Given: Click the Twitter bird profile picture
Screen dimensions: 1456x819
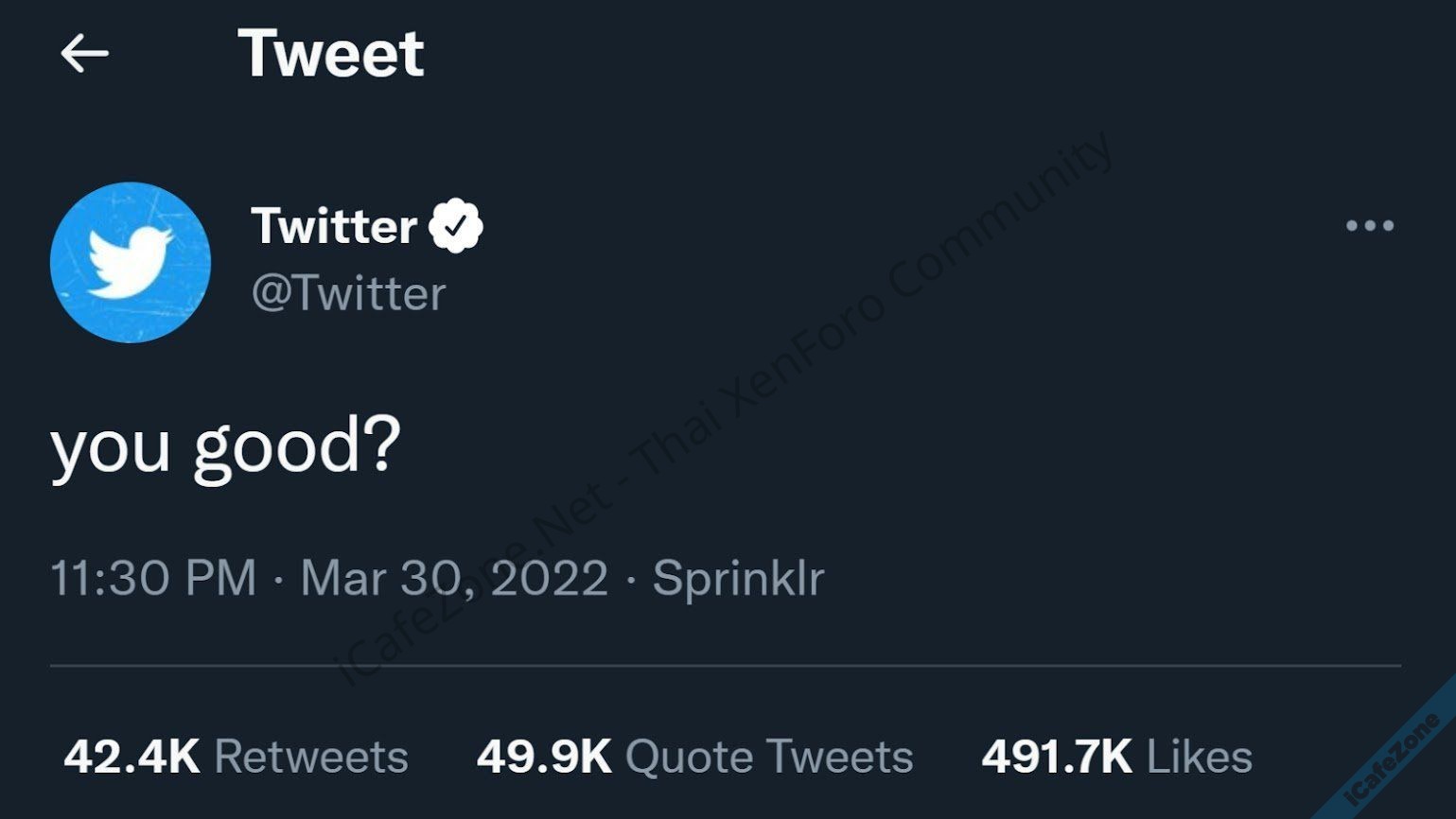Looking at the screenshot, I should [x=131, y=262].
